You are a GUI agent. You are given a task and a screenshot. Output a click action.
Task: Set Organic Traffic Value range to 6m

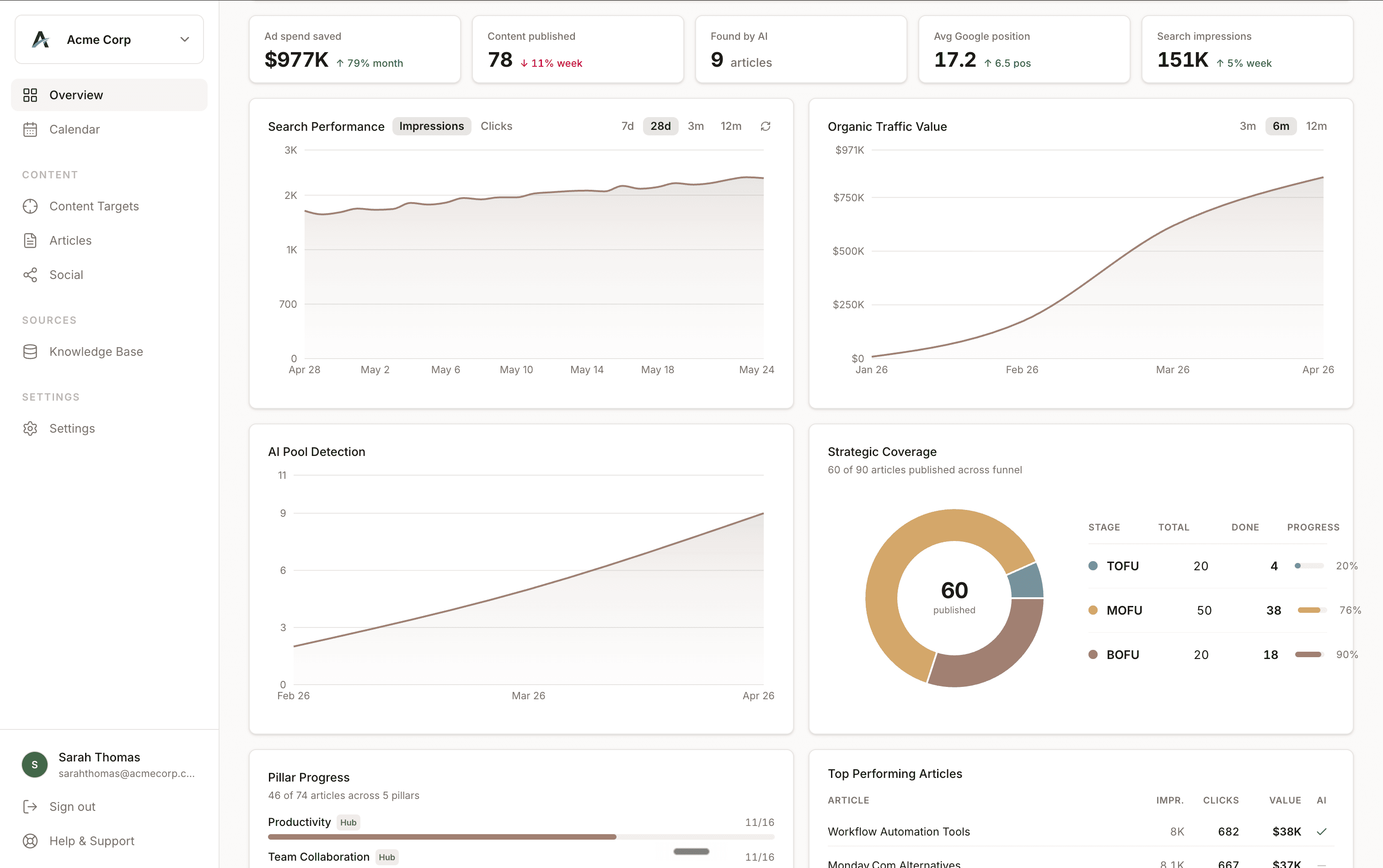pyautogui.click(x=1281, y=126)
